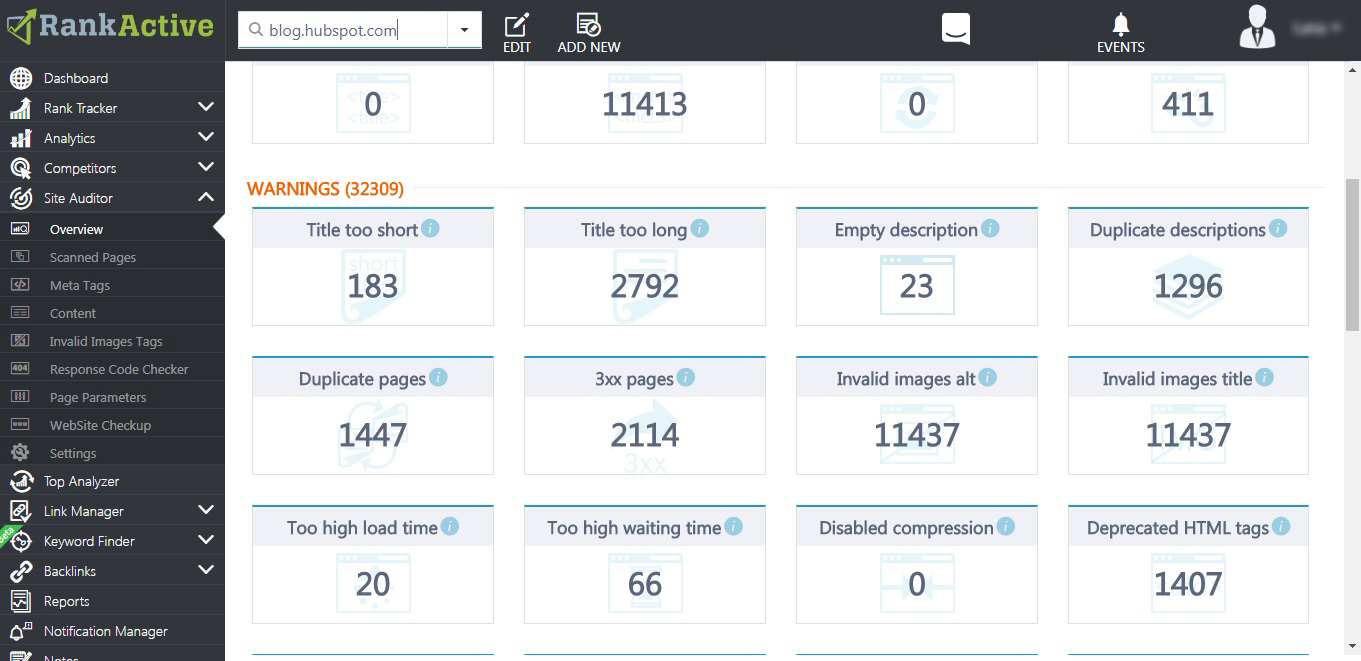Expand the Rank Tracker menu chevron
The image size is (1361, 661).
[x=206, y=107]
